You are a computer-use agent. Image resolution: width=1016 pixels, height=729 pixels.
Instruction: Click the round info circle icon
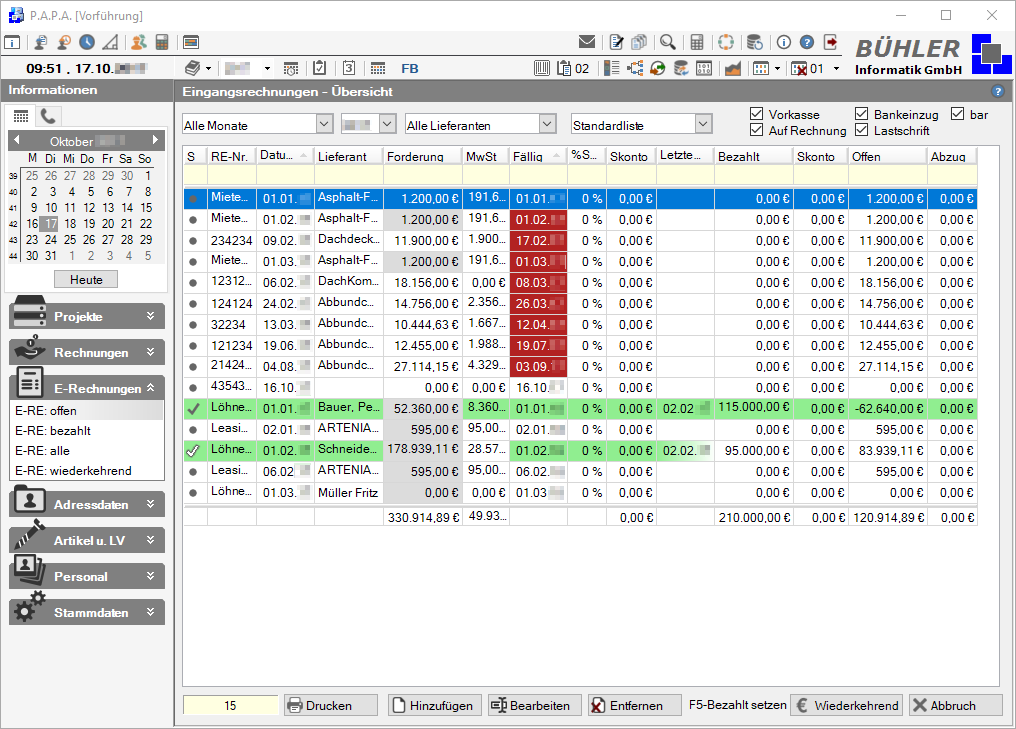[x=783, y=42]
